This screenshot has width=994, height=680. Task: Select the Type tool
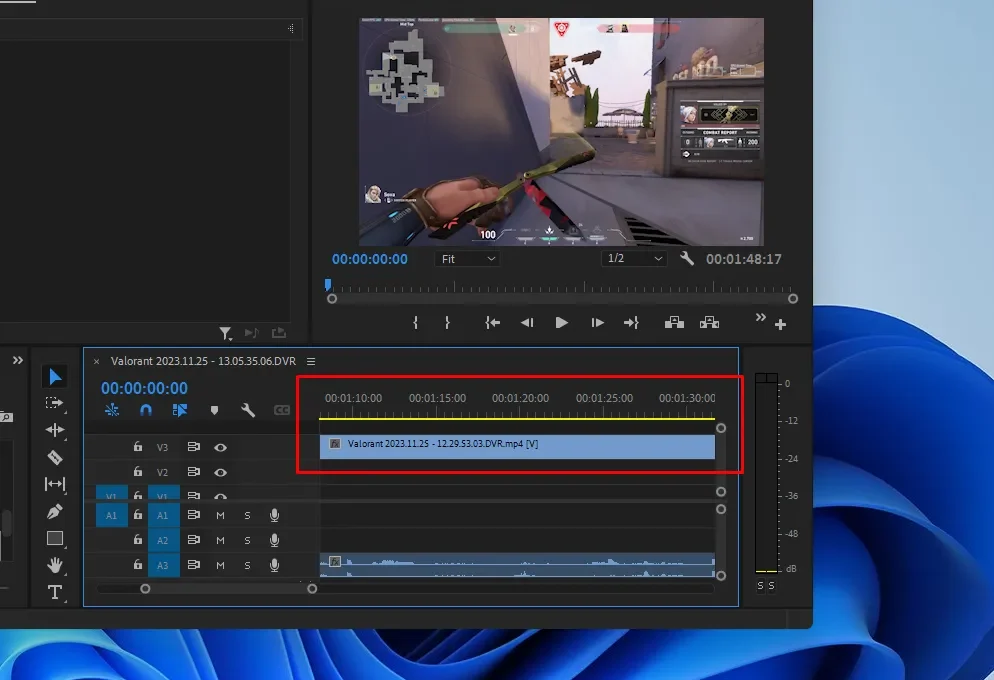[x=55, y=592]
